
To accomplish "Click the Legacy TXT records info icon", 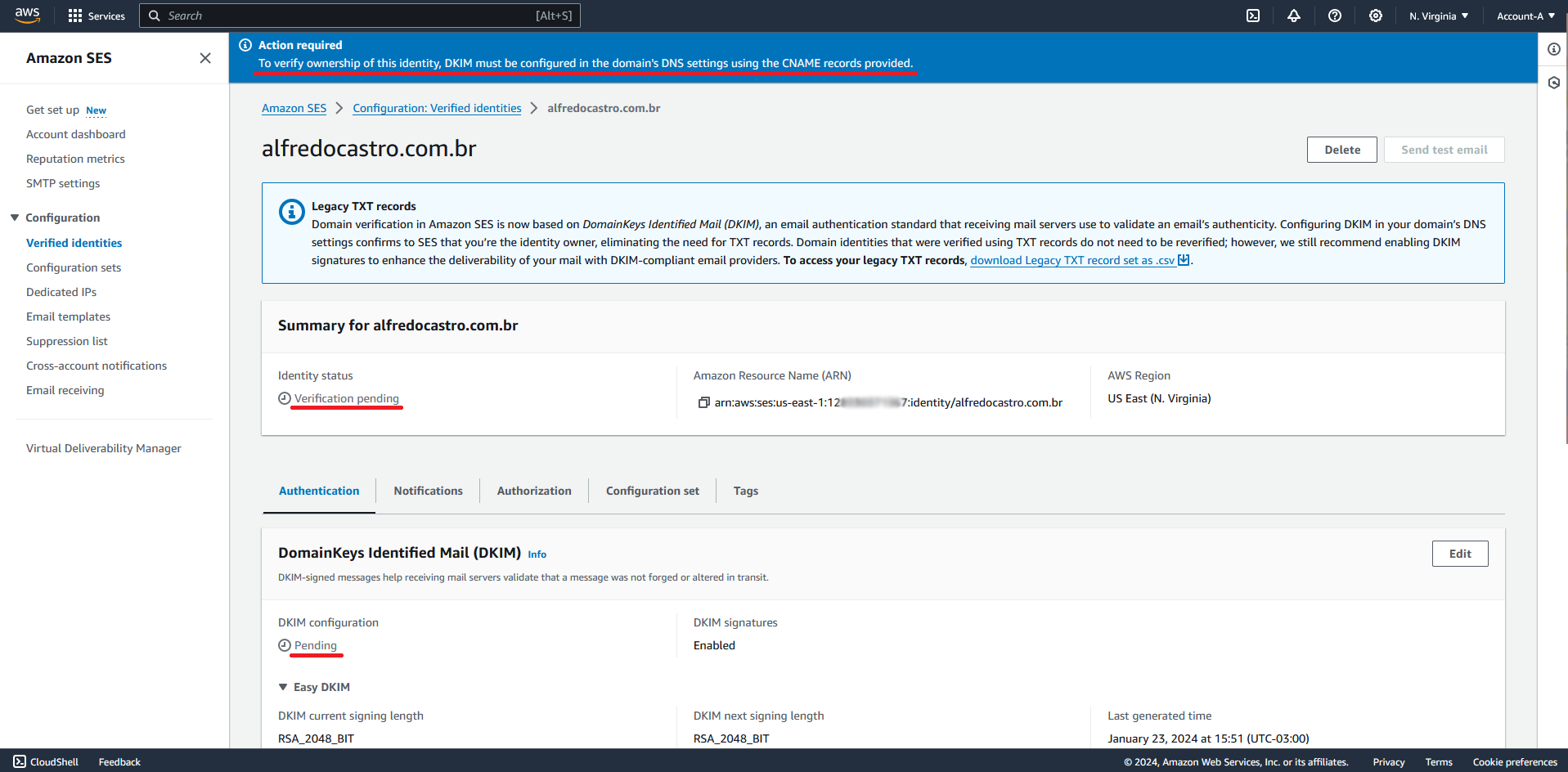I will pyautogui.click(x=292, y=212).
